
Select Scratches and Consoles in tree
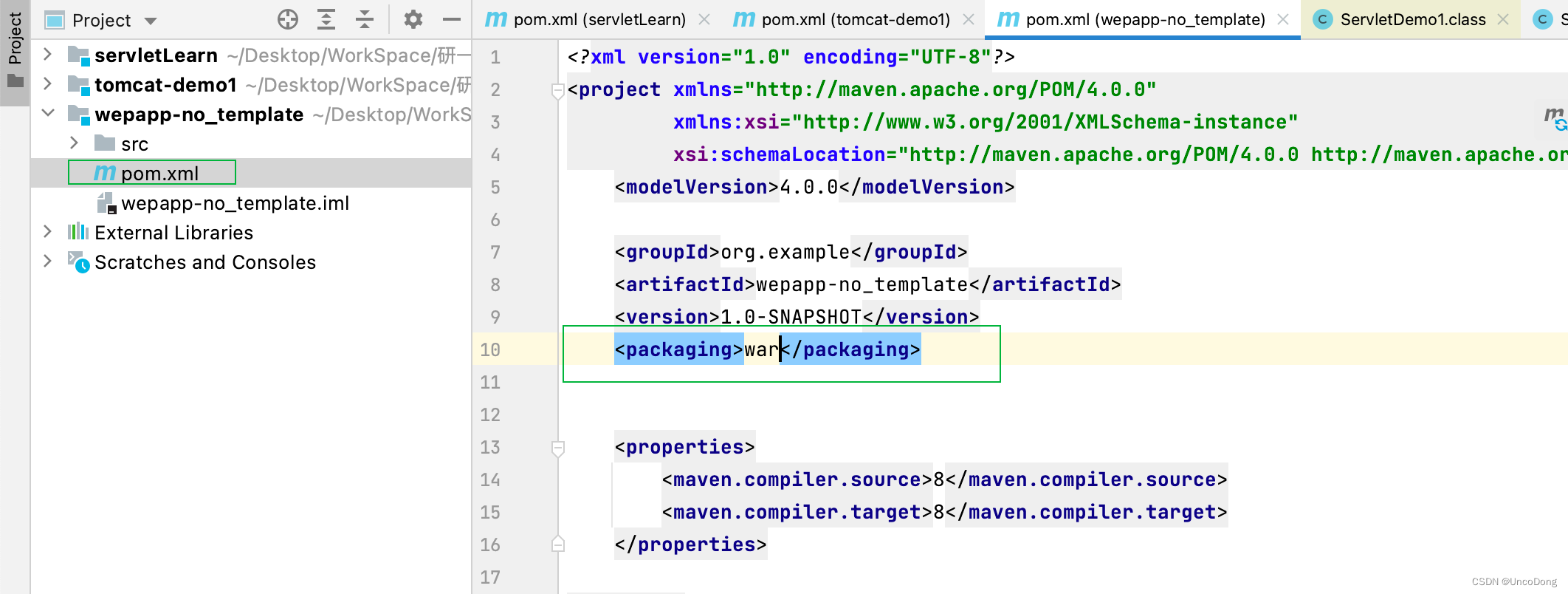point(205,262)
